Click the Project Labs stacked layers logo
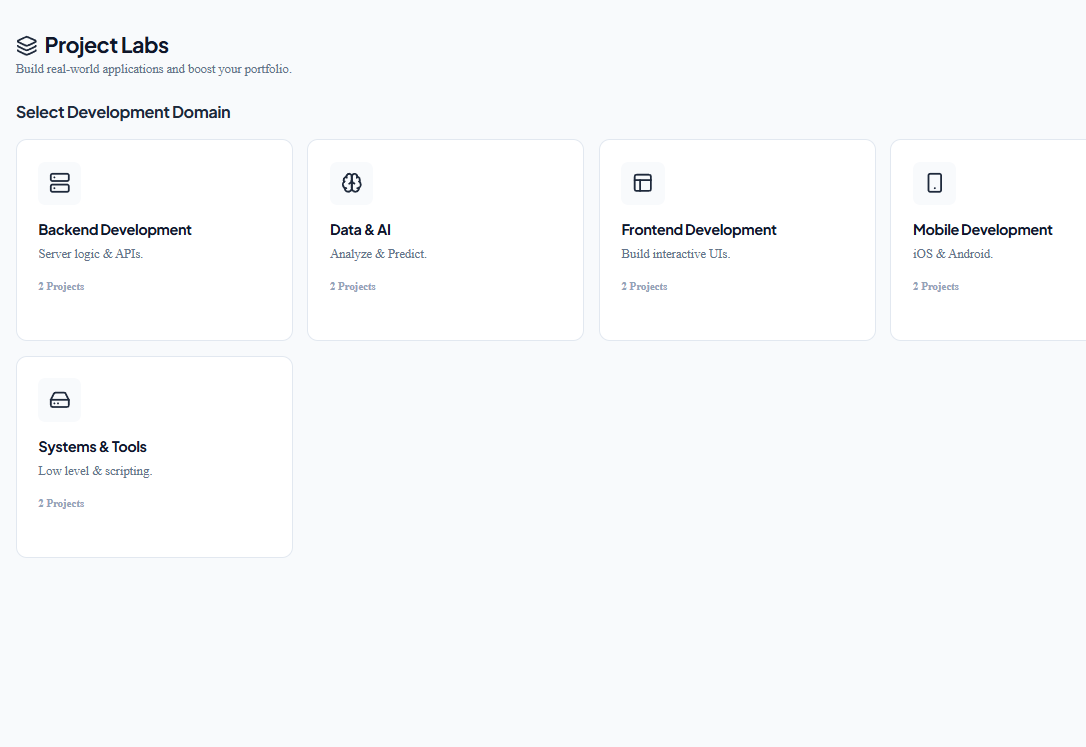1086x747 pixels. pos(27,45)
